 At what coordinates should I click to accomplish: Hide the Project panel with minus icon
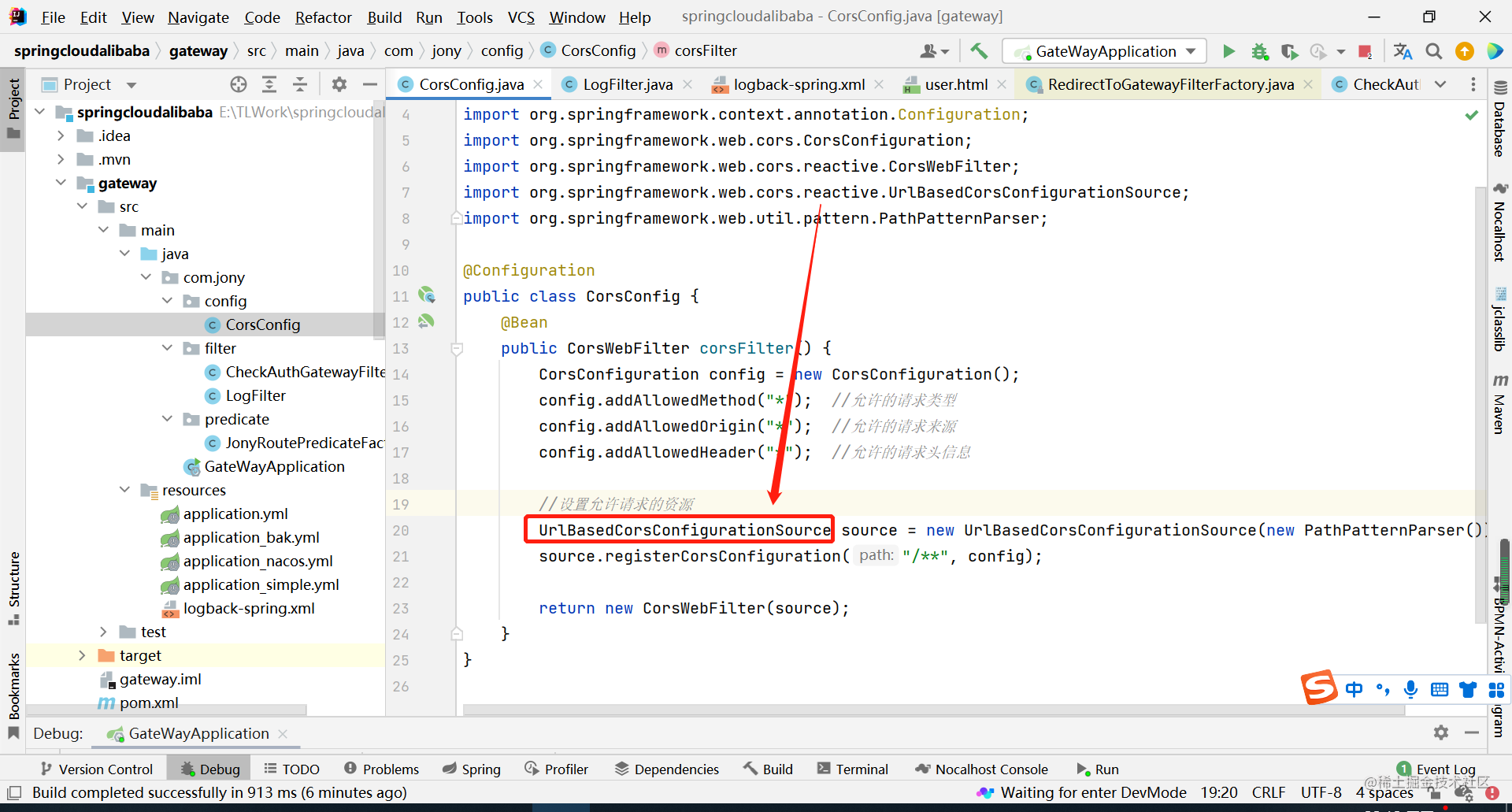370,84
